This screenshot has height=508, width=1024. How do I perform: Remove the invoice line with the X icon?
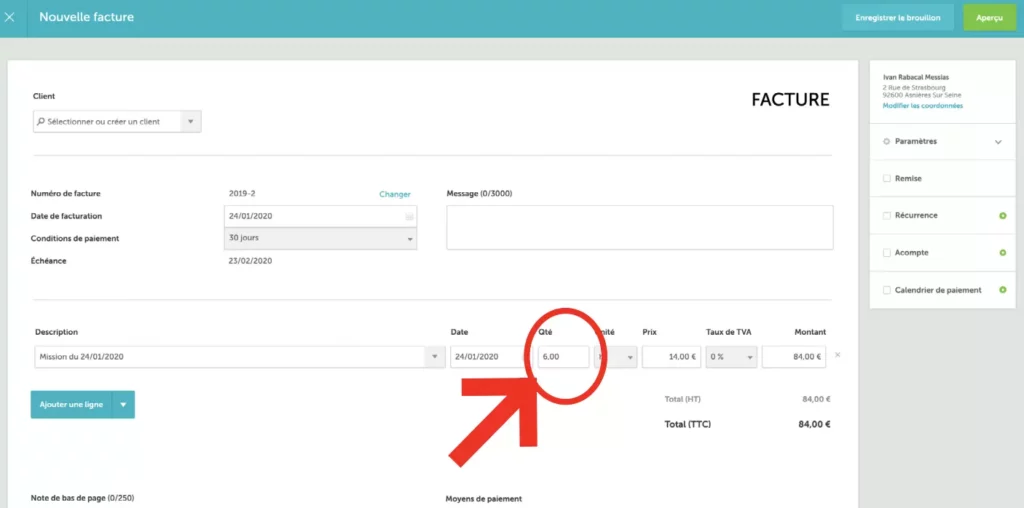click(x=837, y=355)
